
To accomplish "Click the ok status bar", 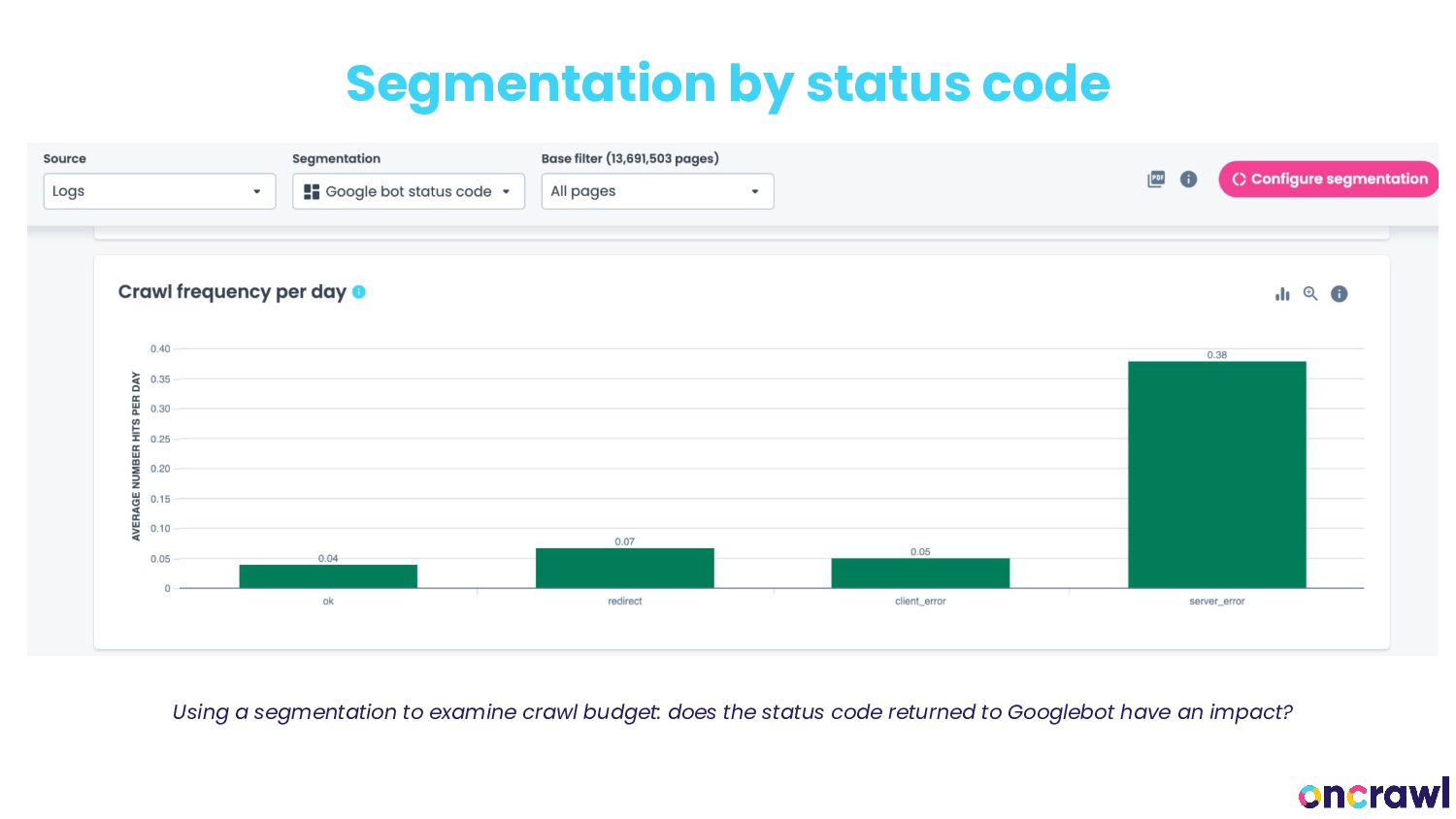I will pos(328,576).
